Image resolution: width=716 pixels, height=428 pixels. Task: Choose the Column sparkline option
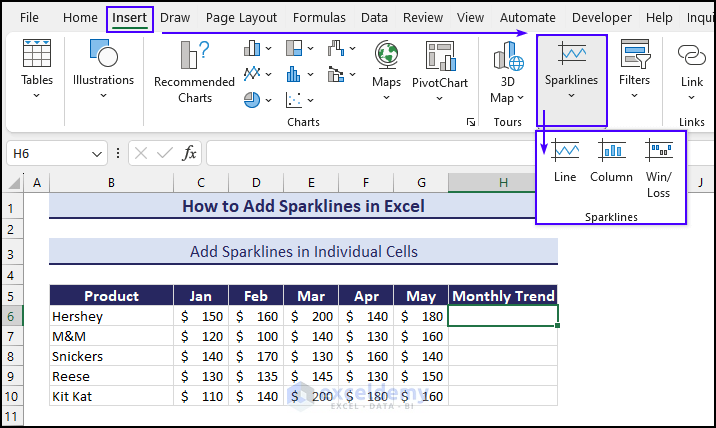pyautogui.click(x=611, y=160)
